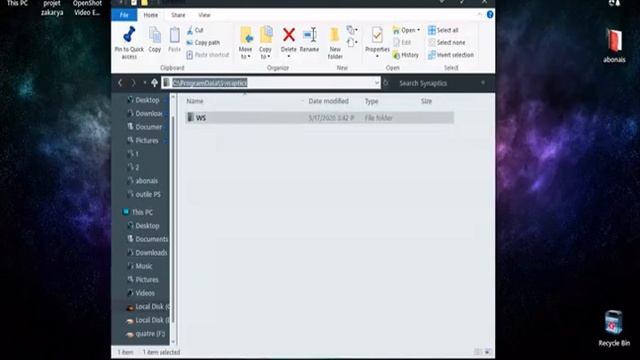640x360 pixels.
Task: Click the navigation pane vertical scrollbar
Action: pos(173,219)
